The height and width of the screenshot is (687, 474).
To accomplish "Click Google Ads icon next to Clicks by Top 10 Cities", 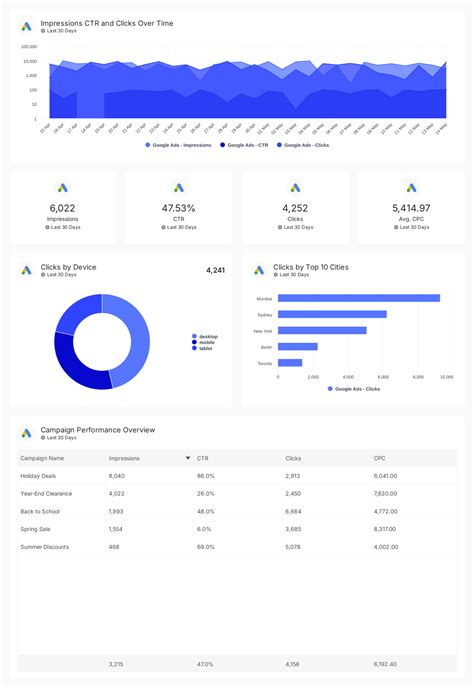I will point(259,270).
